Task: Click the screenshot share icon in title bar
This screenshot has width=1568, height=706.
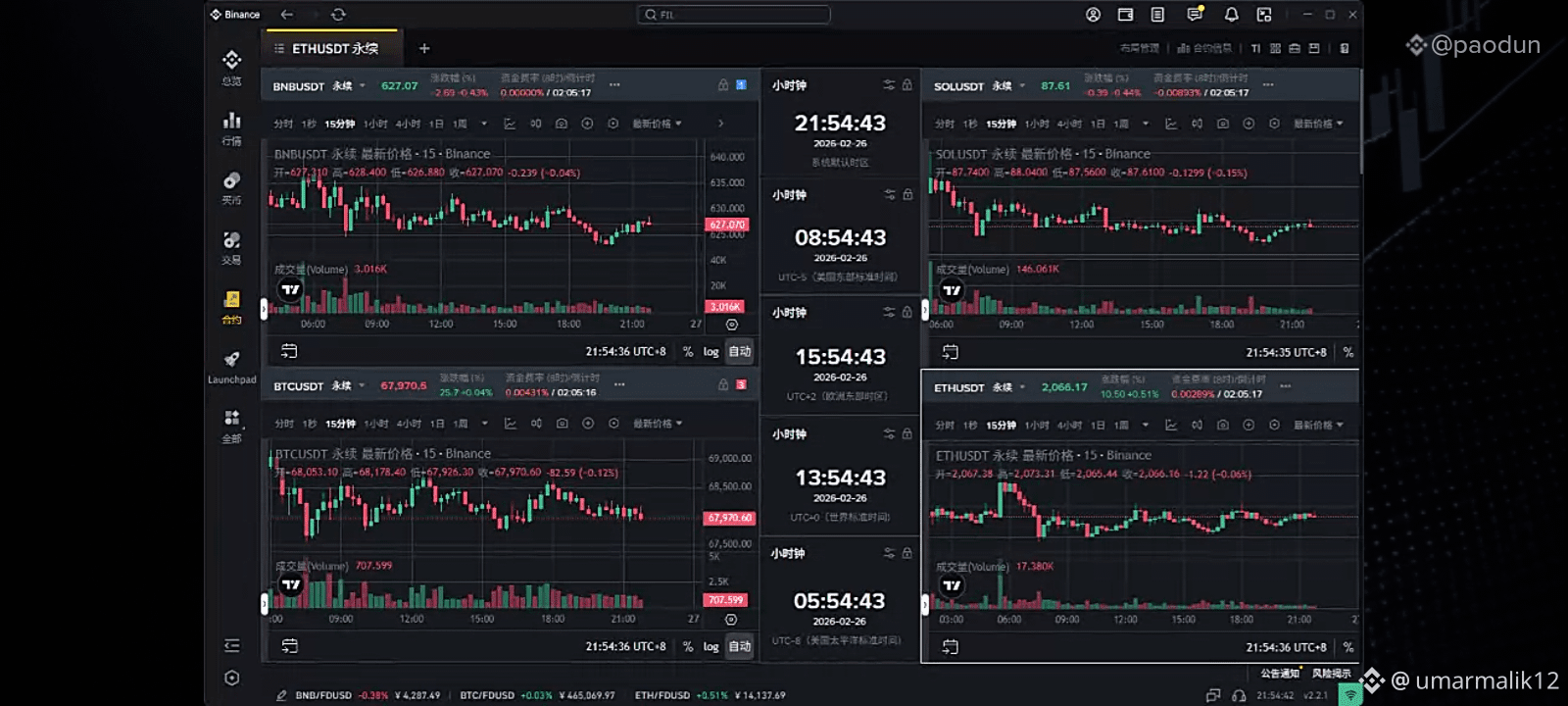Action: (x=1264, y=15)
